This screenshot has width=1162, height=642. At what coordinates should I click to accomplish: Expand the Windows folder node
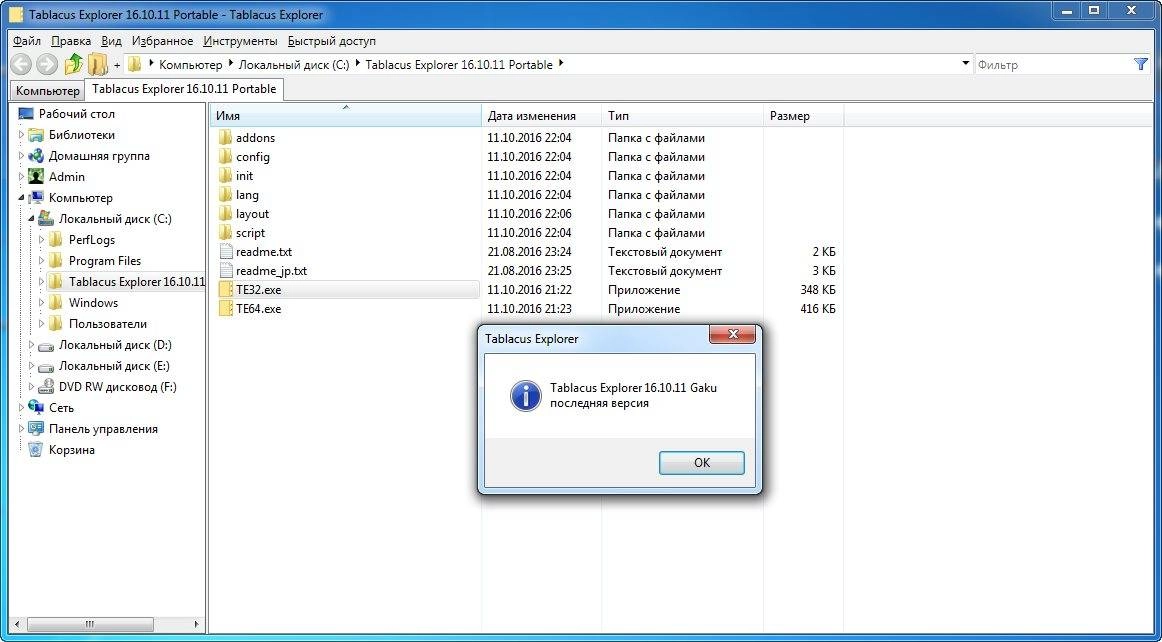point(42,302)
